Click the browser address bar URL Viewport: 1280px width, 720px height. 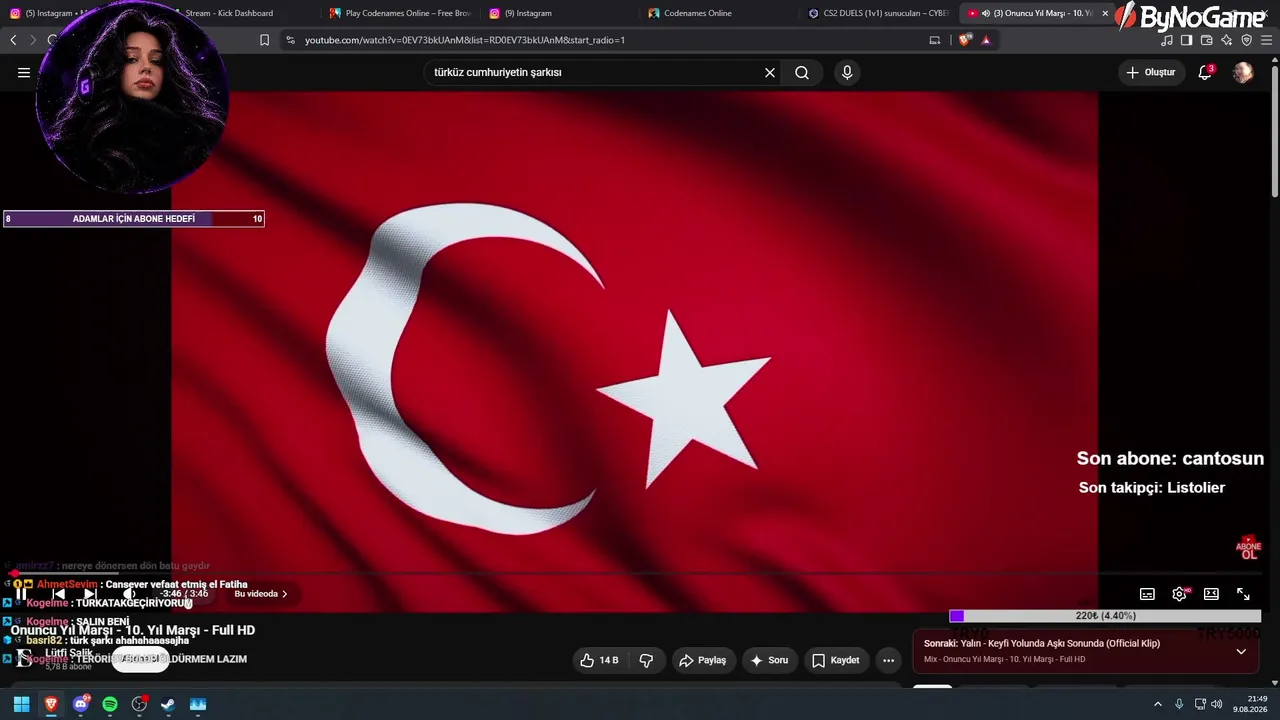pyautogui.click(x=465, y=40)
